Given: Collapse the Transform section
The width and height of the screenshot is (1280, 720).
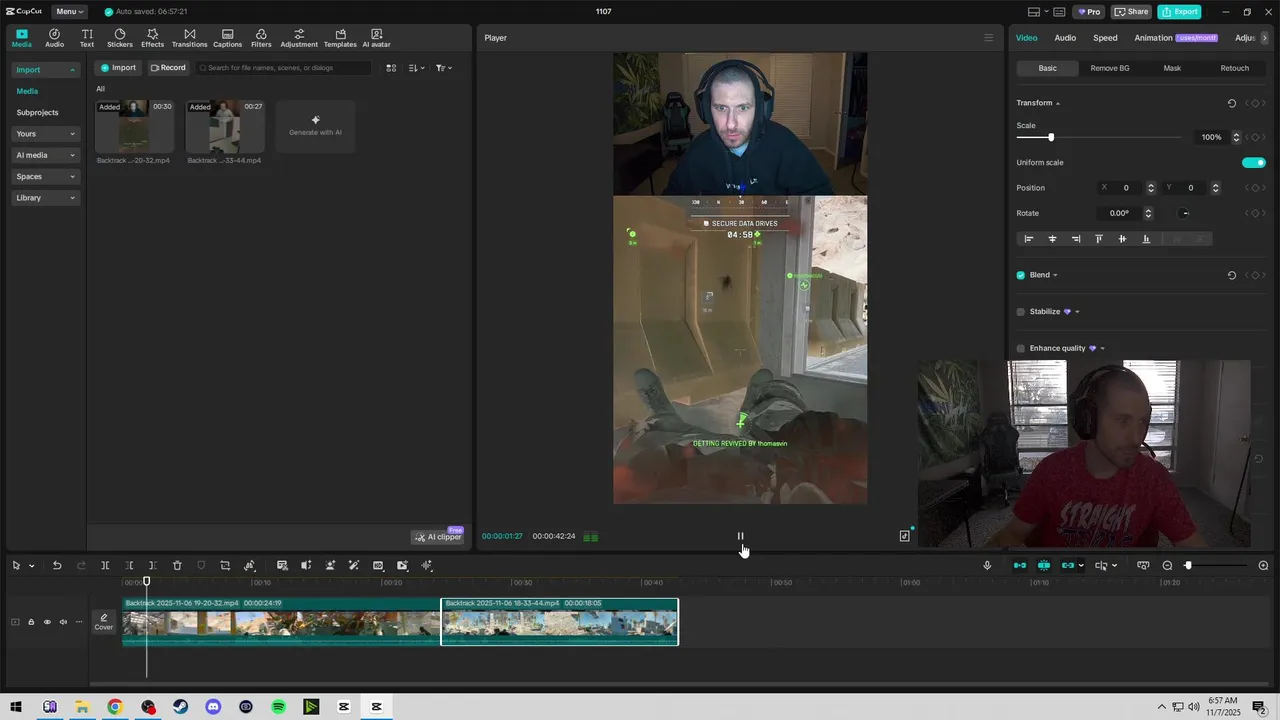Looking at the screenshot, I should click(1058, 103).
